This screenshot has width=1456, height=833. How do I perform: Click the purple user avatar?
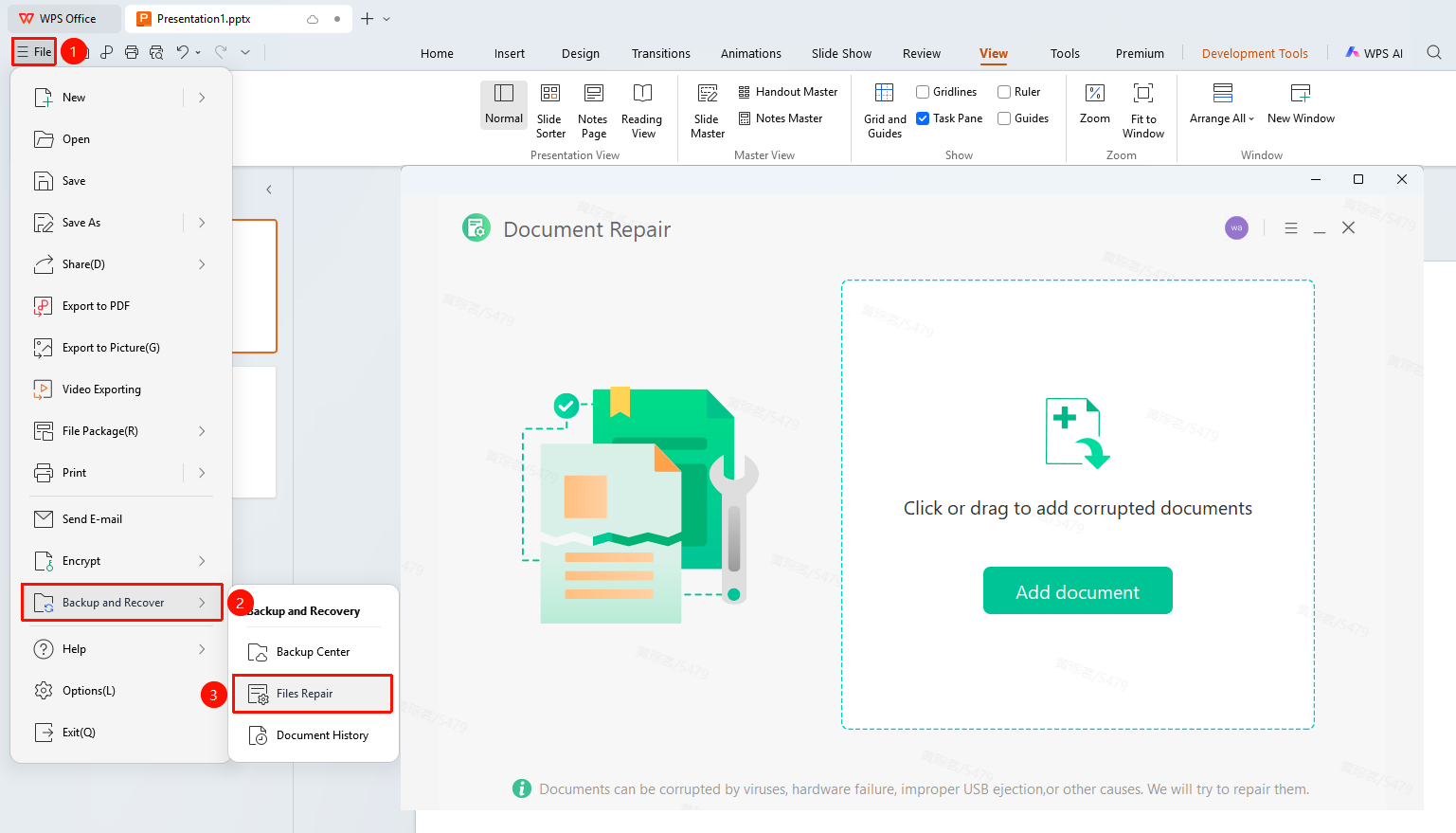pyautogui.click(x=1236, y=228)
